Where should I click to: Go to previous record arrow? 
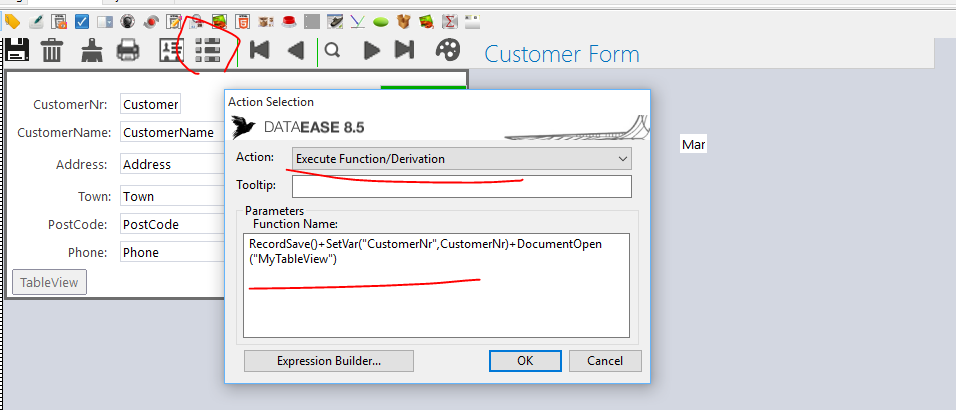pyautogui.click(x=296, y=50)
